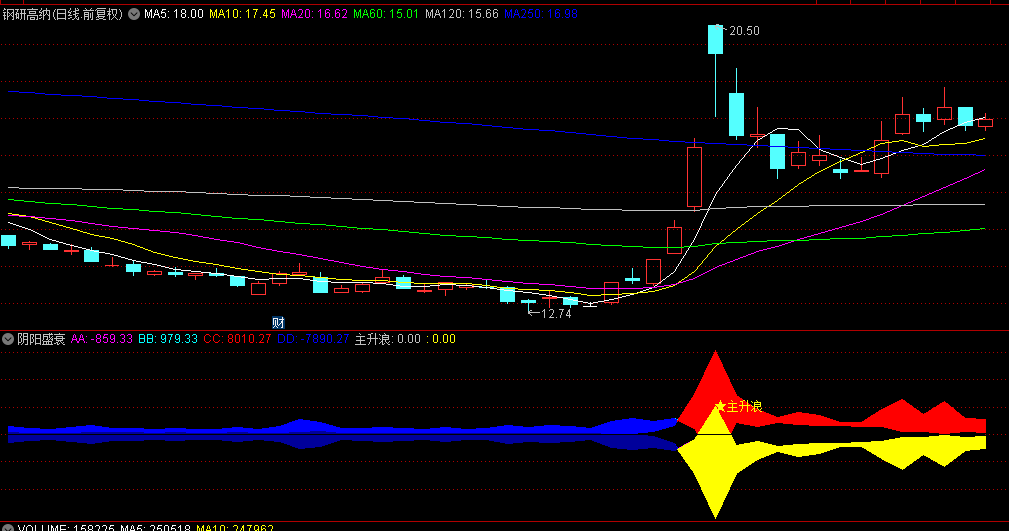
Task: Open the 阴阳盛衰 indicator dropdown arrow
Action: coord(8,339)
